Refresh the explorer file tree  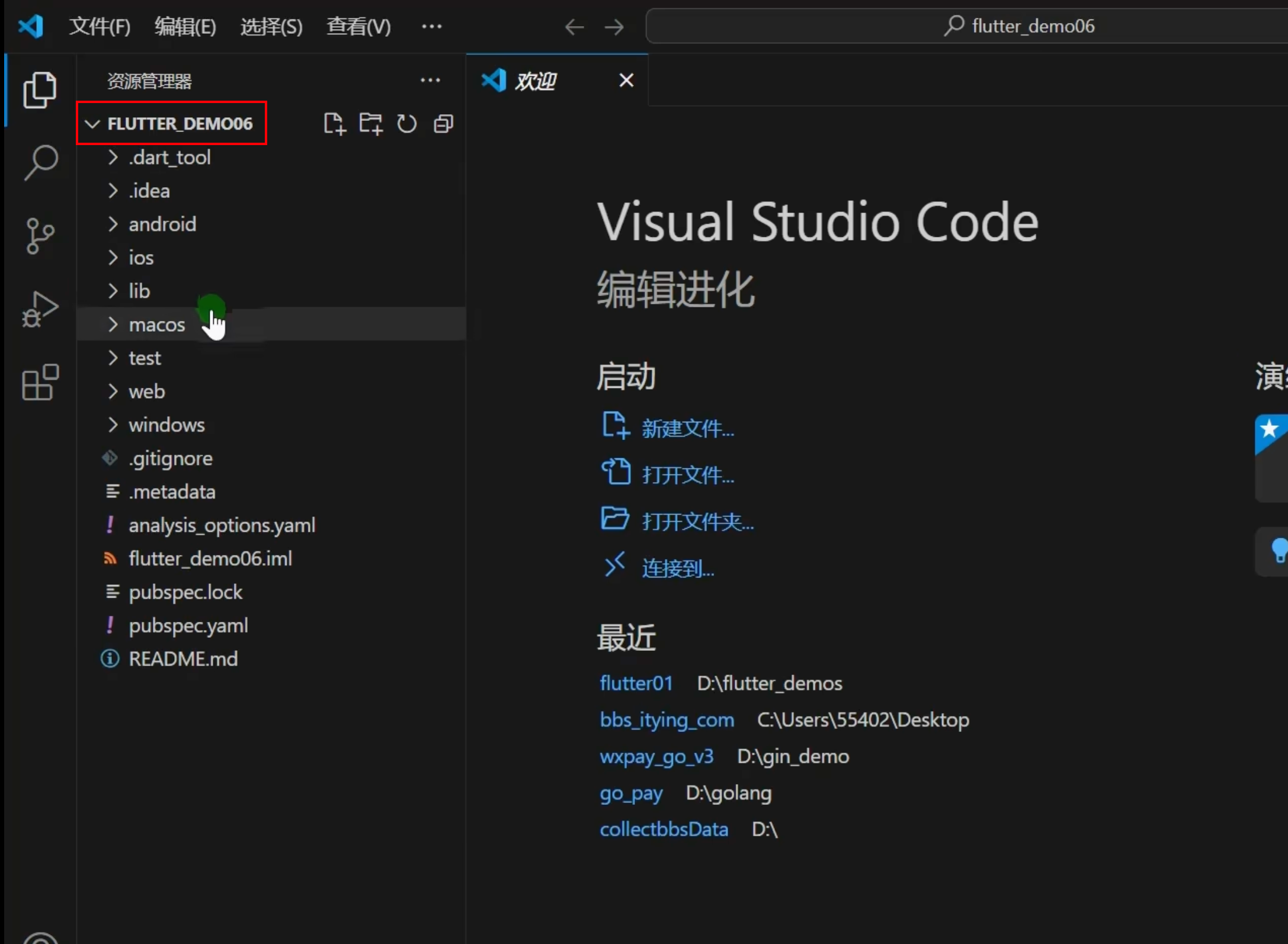(x=407, y=124)
